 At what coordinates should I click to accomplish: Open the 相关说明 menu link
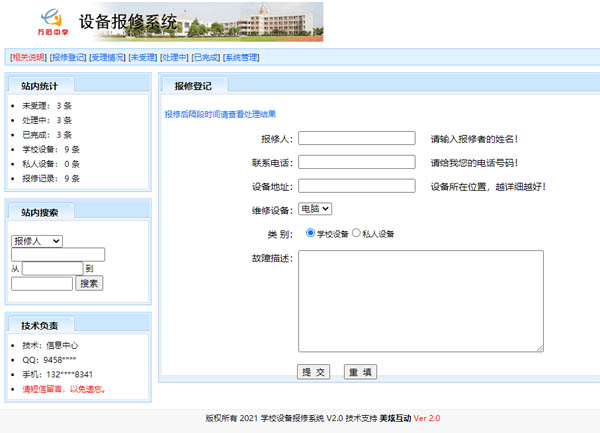coord(28,57)
